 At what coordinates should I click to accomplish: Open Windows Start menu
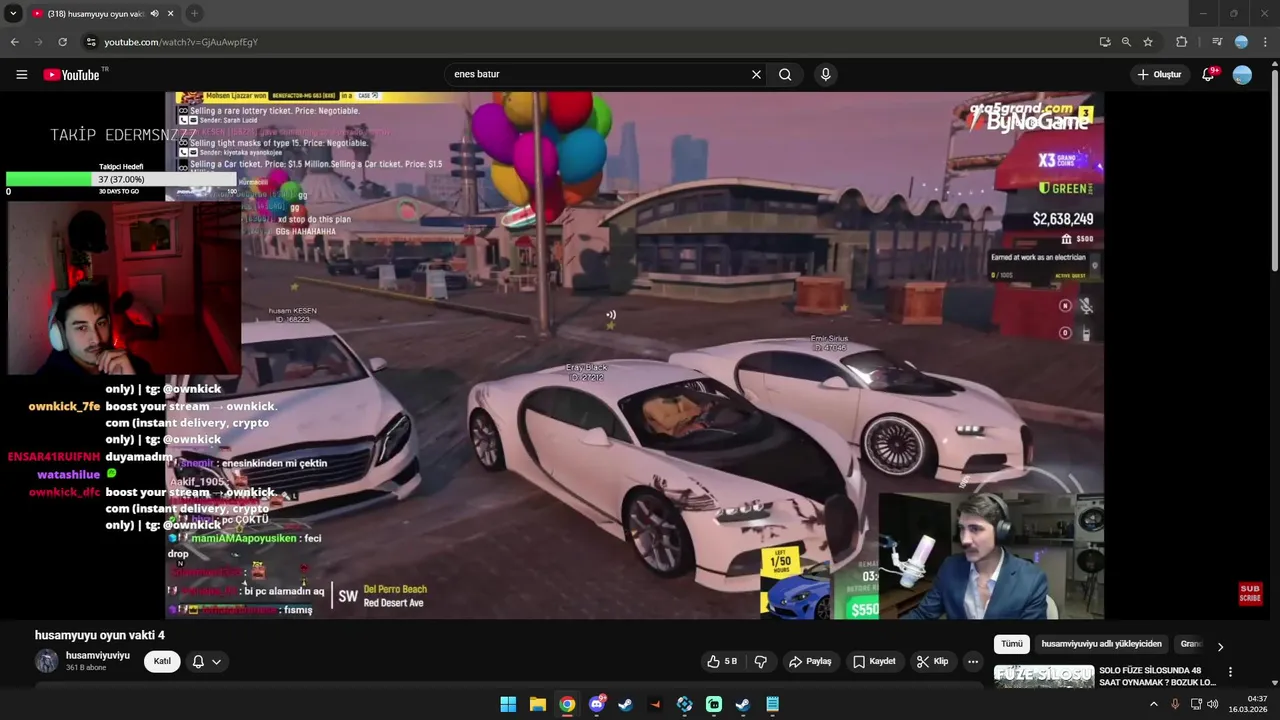508,704
